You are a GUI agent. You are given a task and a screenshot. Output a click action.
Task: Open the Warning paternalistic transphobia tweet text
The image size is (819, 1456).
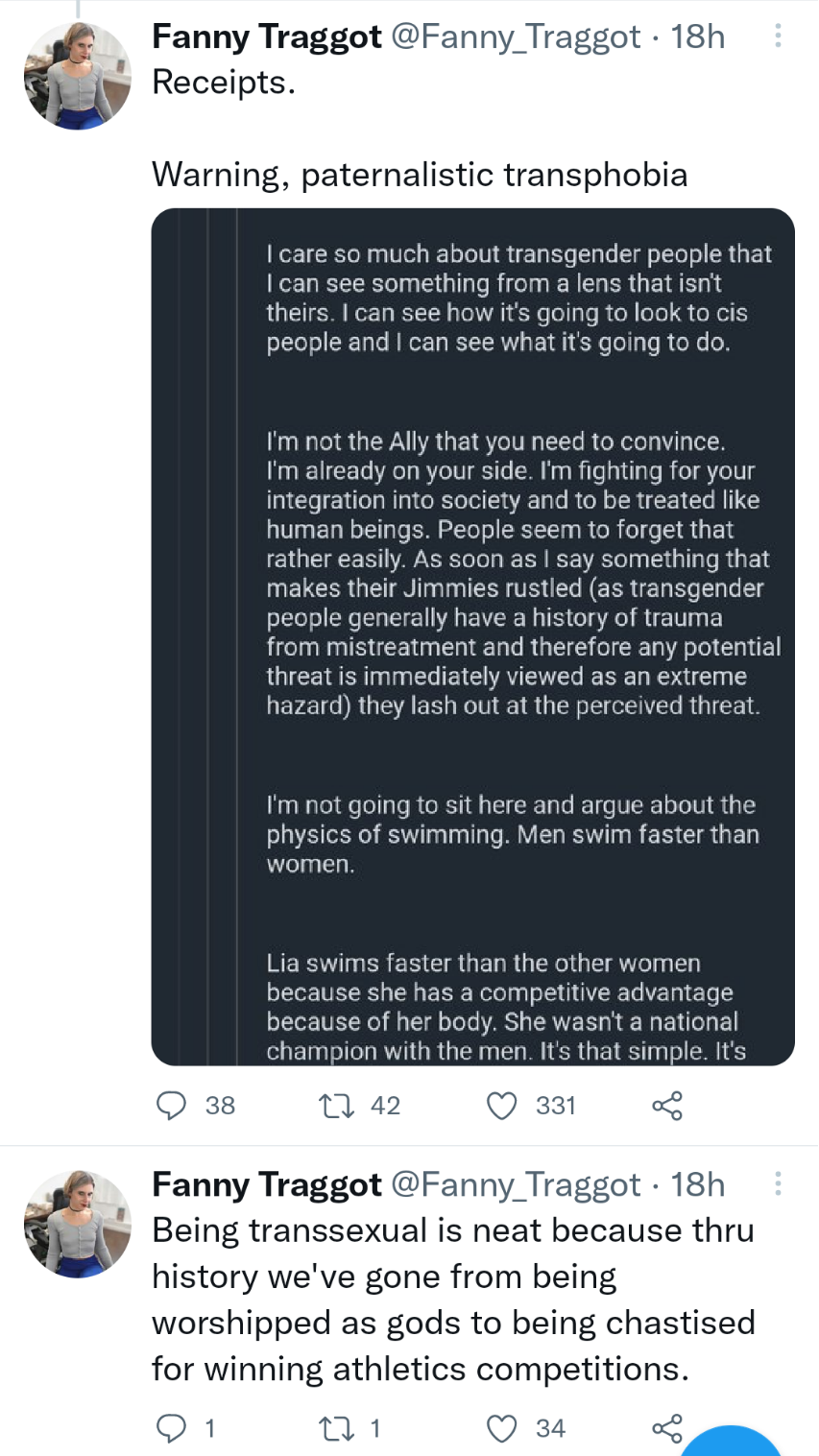(420, 175)
